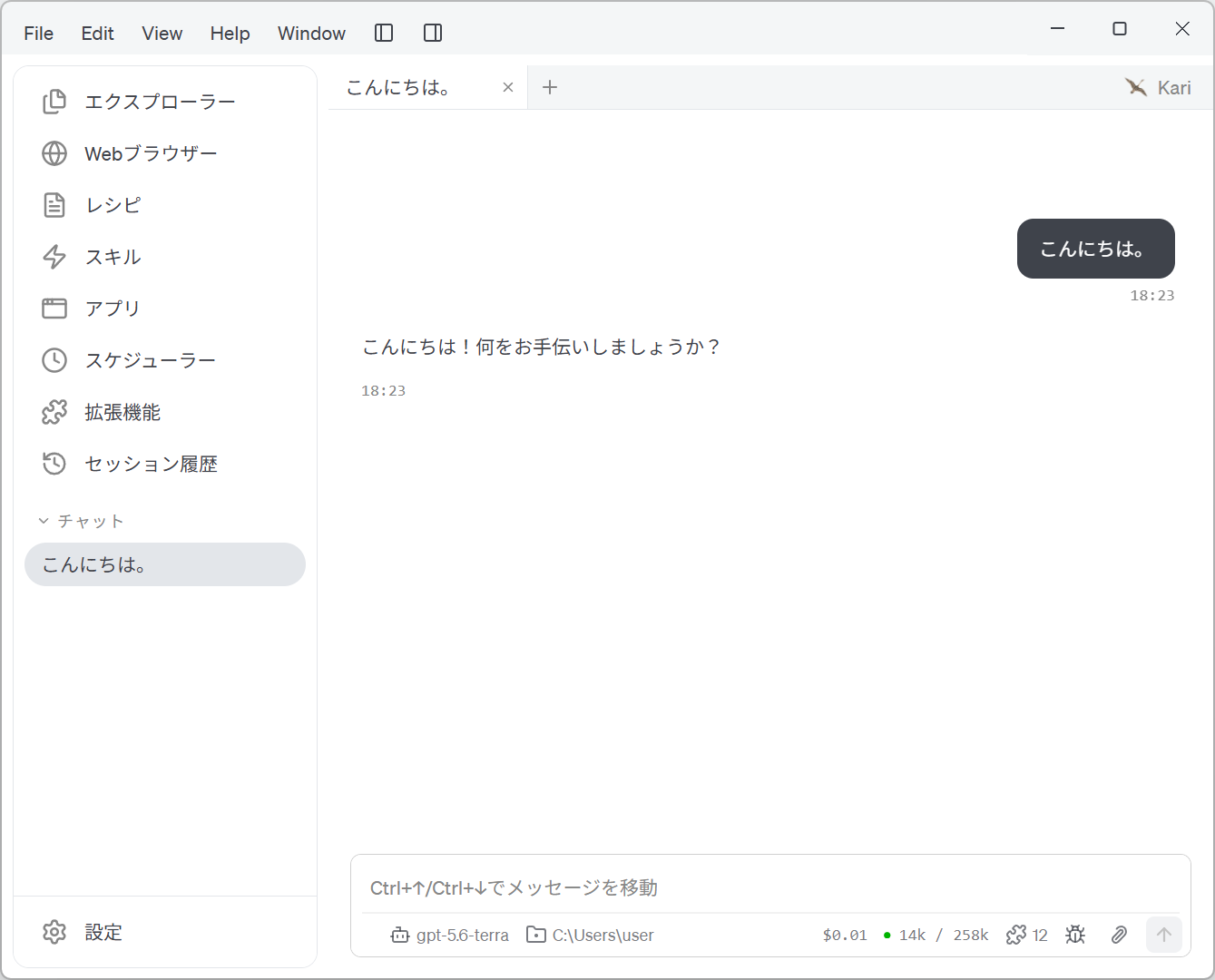The height and width of the screenshot is (980, 1215).
Task: Open the View menu
Action: point(162,33)
